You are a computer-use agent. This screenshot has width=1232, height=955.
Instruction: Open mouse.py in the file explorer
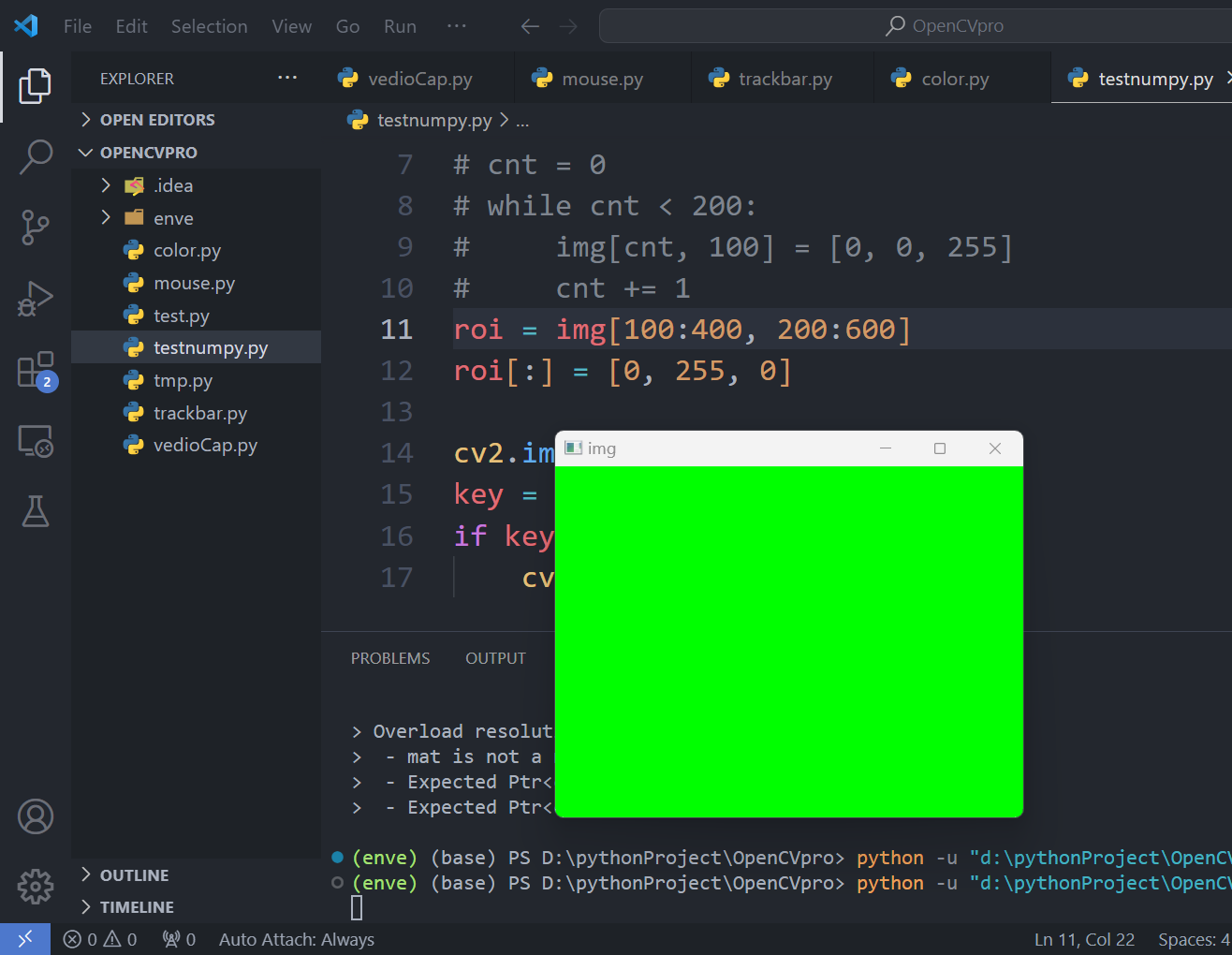196,283
